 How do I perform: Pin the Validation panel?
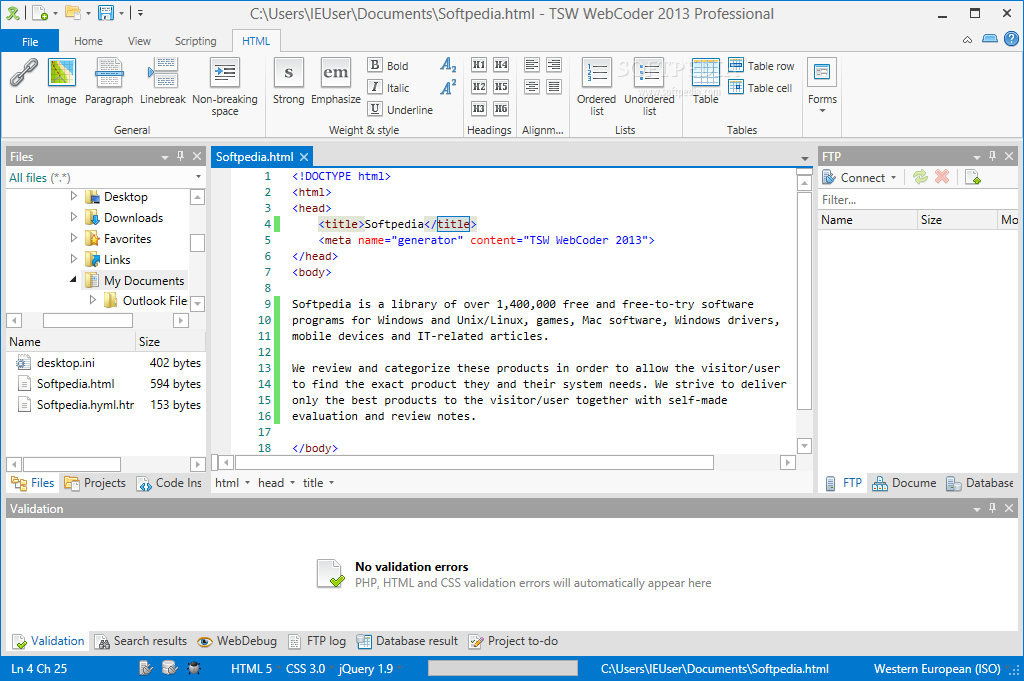click(x=993, y=508)
